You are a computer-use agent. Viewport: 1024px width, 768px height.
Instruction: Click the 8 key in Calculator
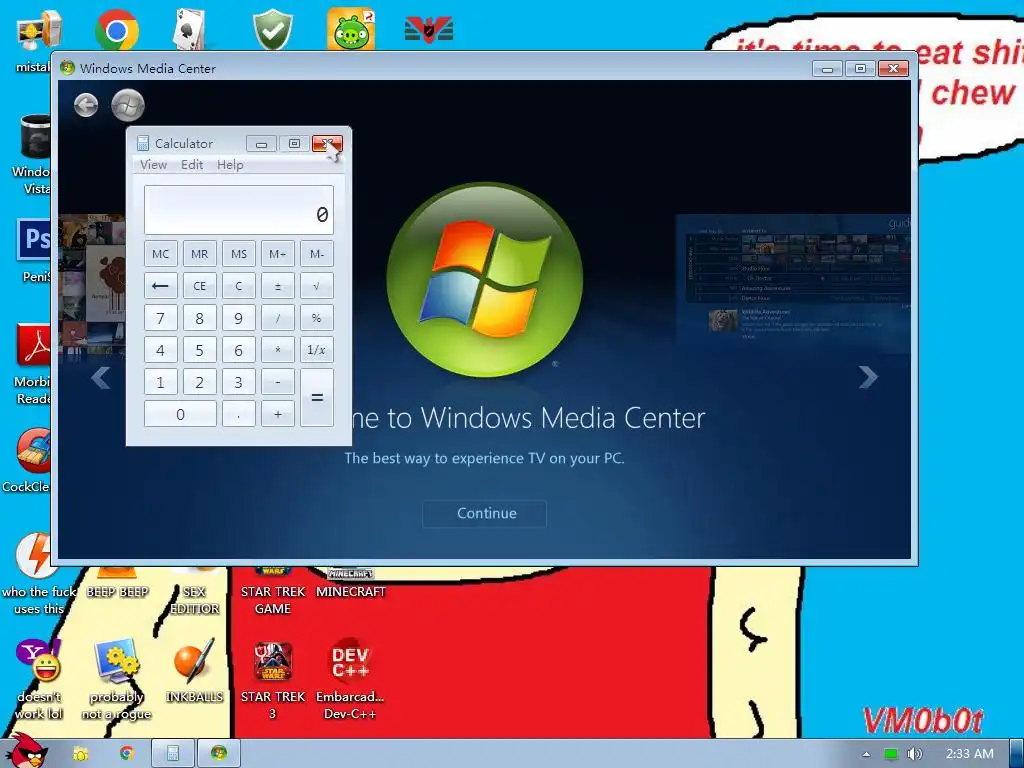(200, 318)
